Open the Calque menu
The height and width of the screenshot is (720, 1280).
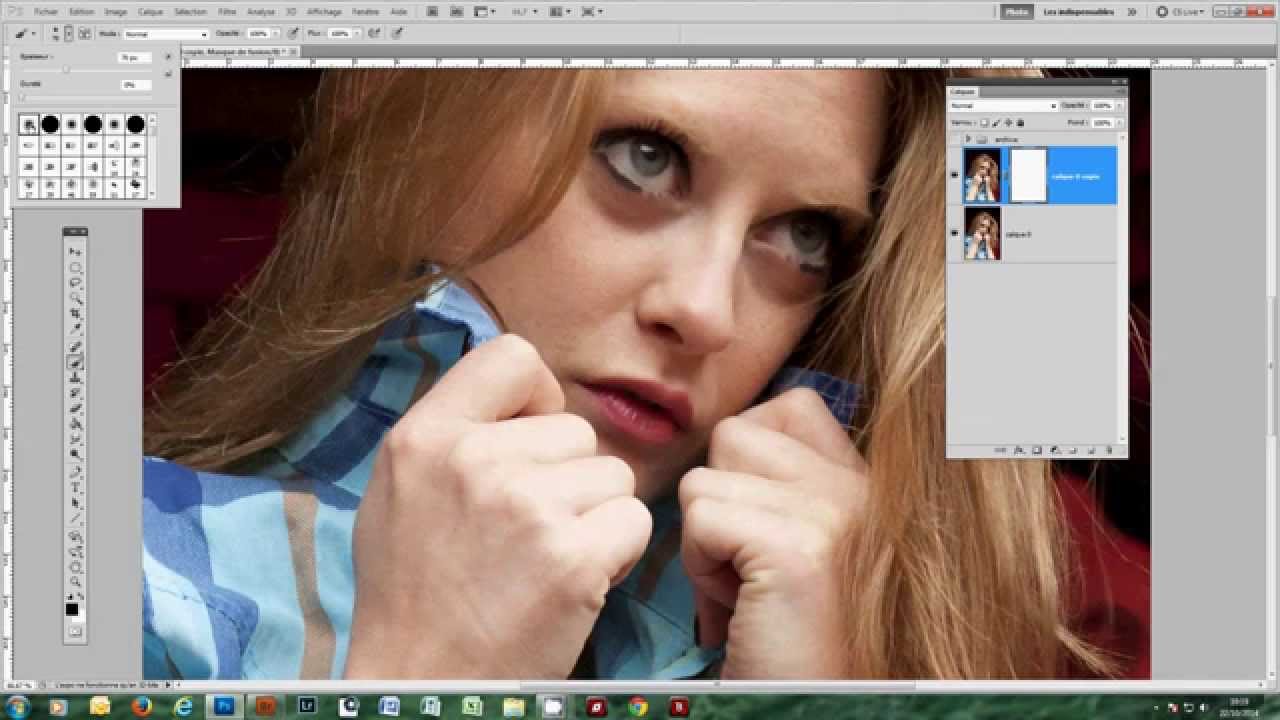tap(150, 12)
